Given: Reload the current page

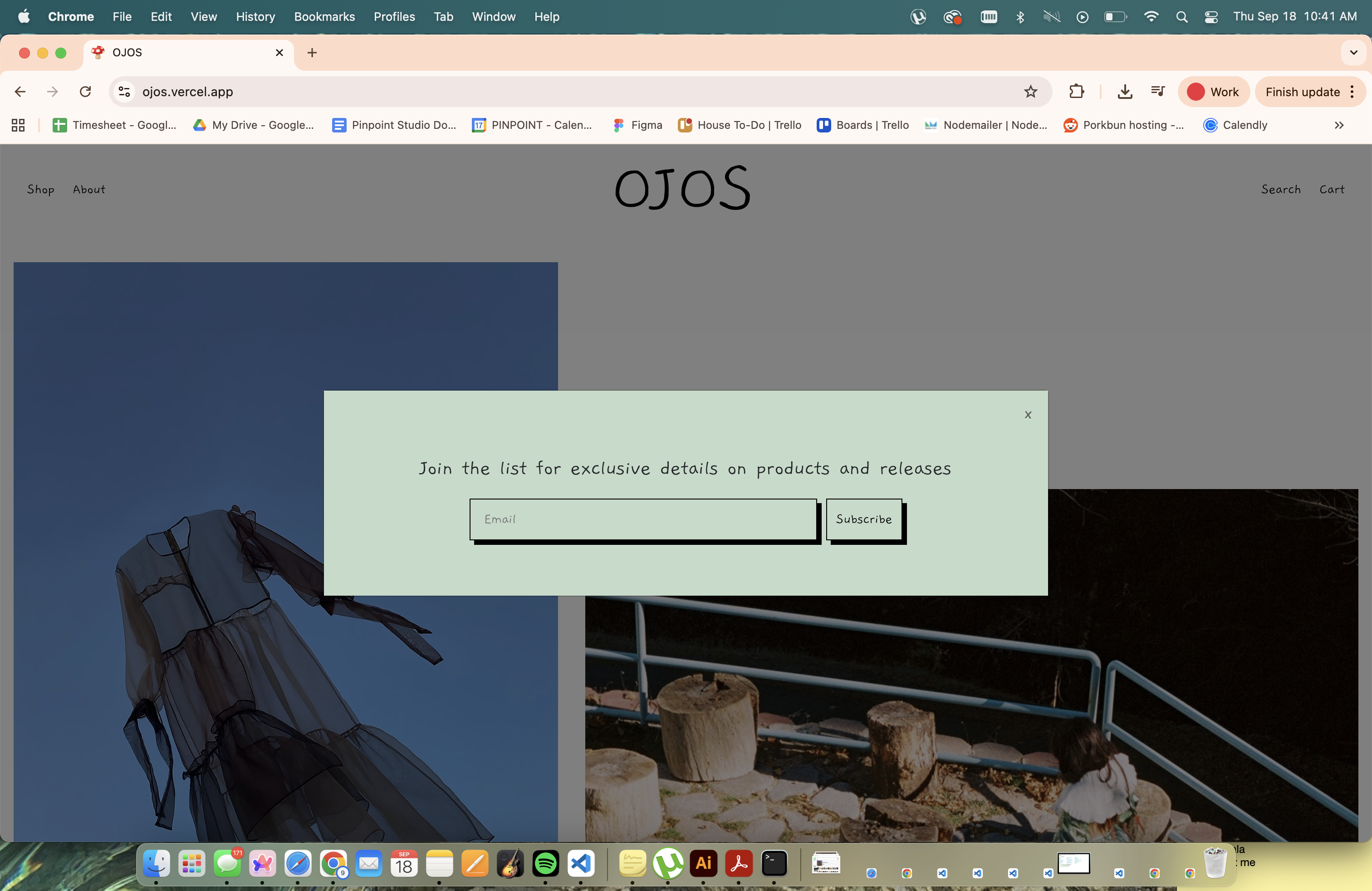Looking at the screenshot, I should point(85,92).
